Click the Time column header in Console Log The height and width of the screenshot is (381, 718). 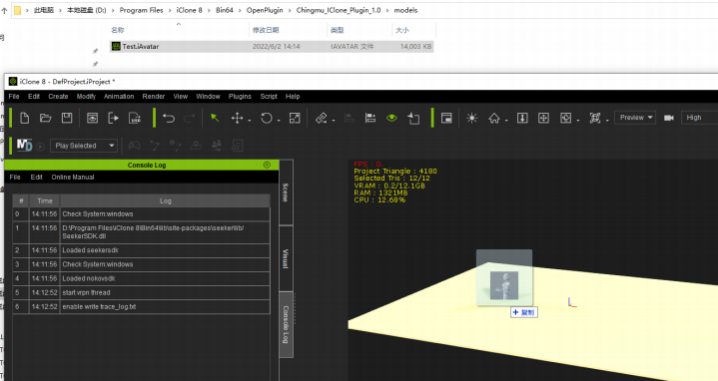coord(45,201)
